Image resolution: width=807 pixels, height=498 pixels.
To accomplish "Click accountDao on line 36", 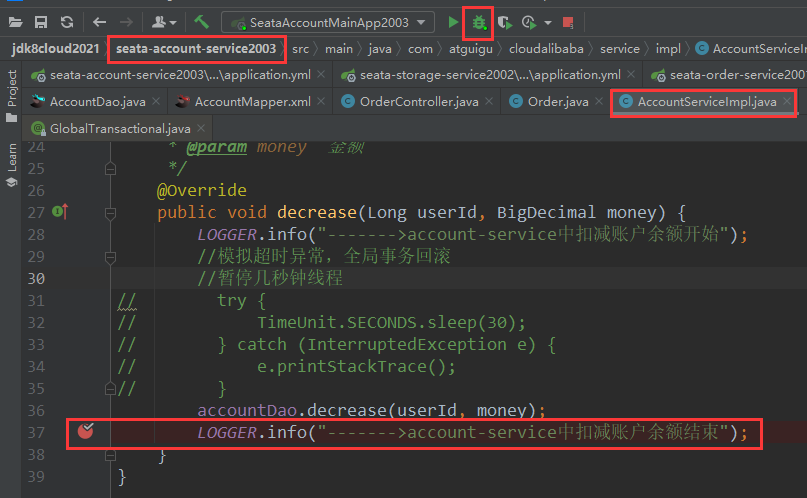I will (247, 411).
